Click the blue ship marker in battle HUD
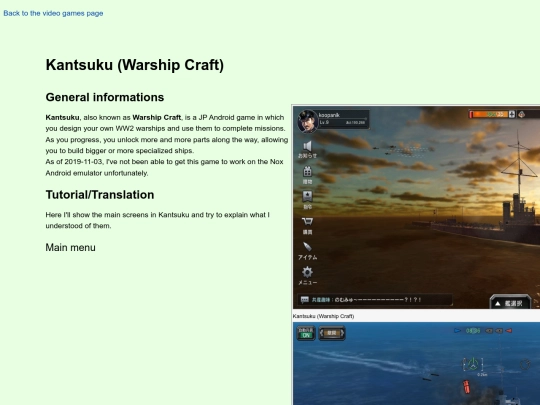The height and width of the screenshot is (405, 540). coord(457,331)
